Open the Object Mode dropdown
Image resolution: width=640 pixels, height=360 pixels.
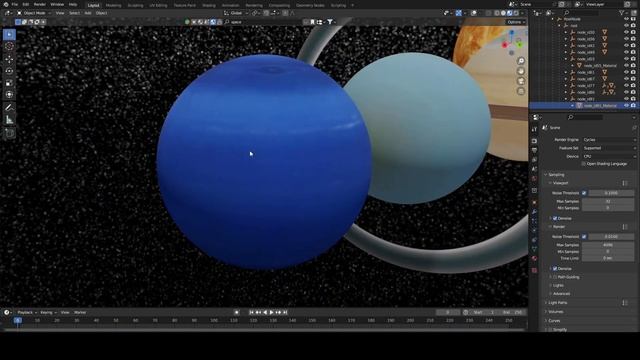click(x=34, y=13)
